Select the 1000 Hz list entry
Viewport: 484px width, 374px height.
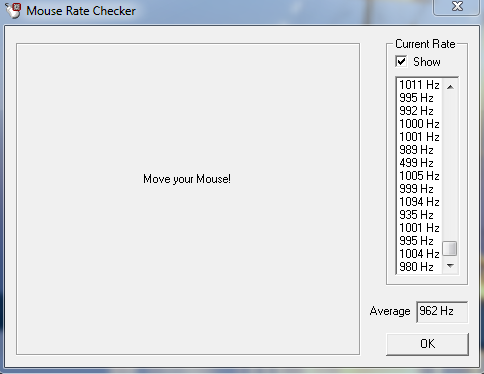click(x=419, y=124)
